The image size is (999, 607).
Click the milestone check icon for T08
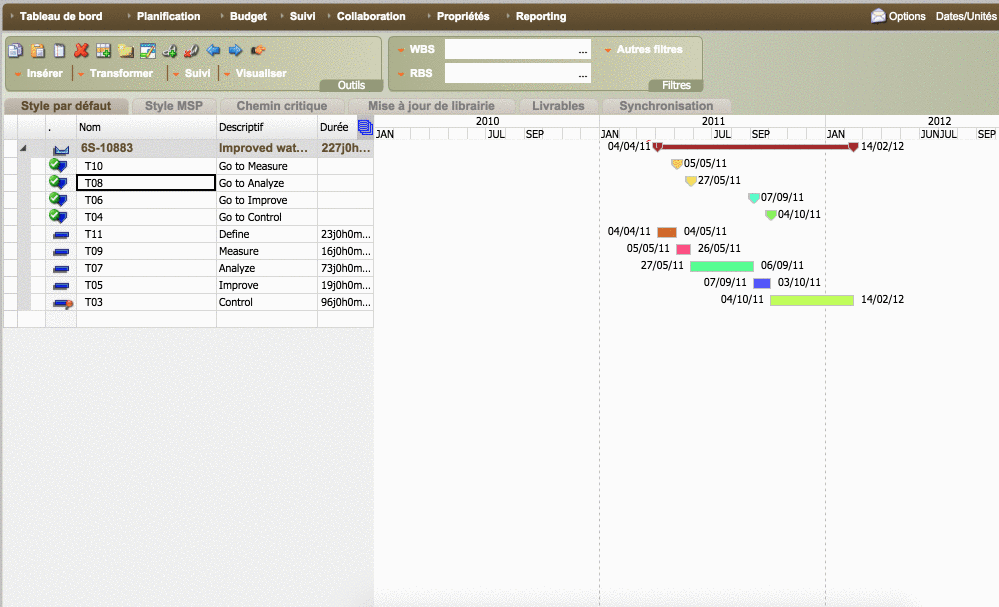58,182
